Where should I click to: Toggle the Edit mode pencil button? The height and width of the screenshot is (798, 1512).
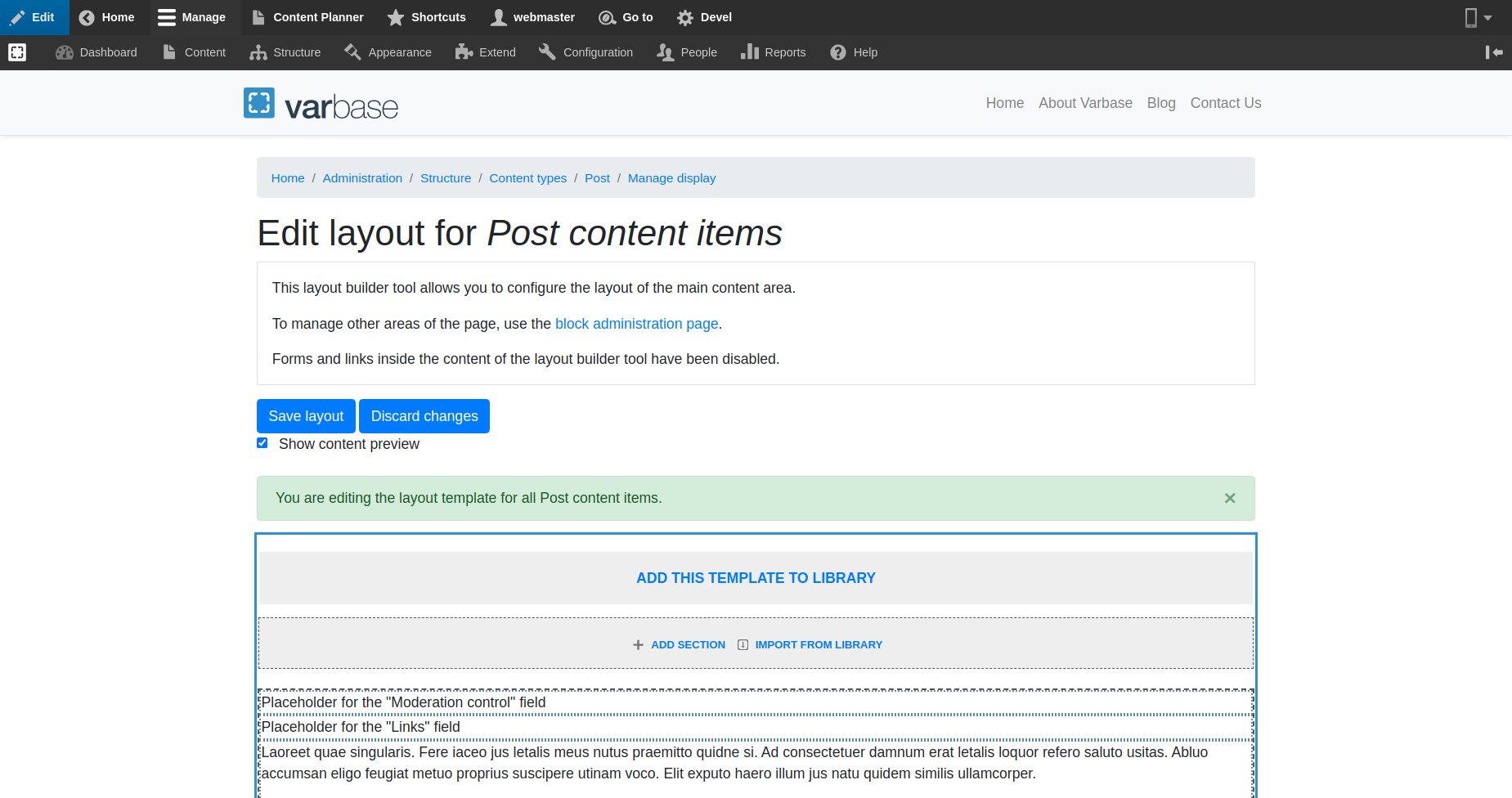pos(34,17)
